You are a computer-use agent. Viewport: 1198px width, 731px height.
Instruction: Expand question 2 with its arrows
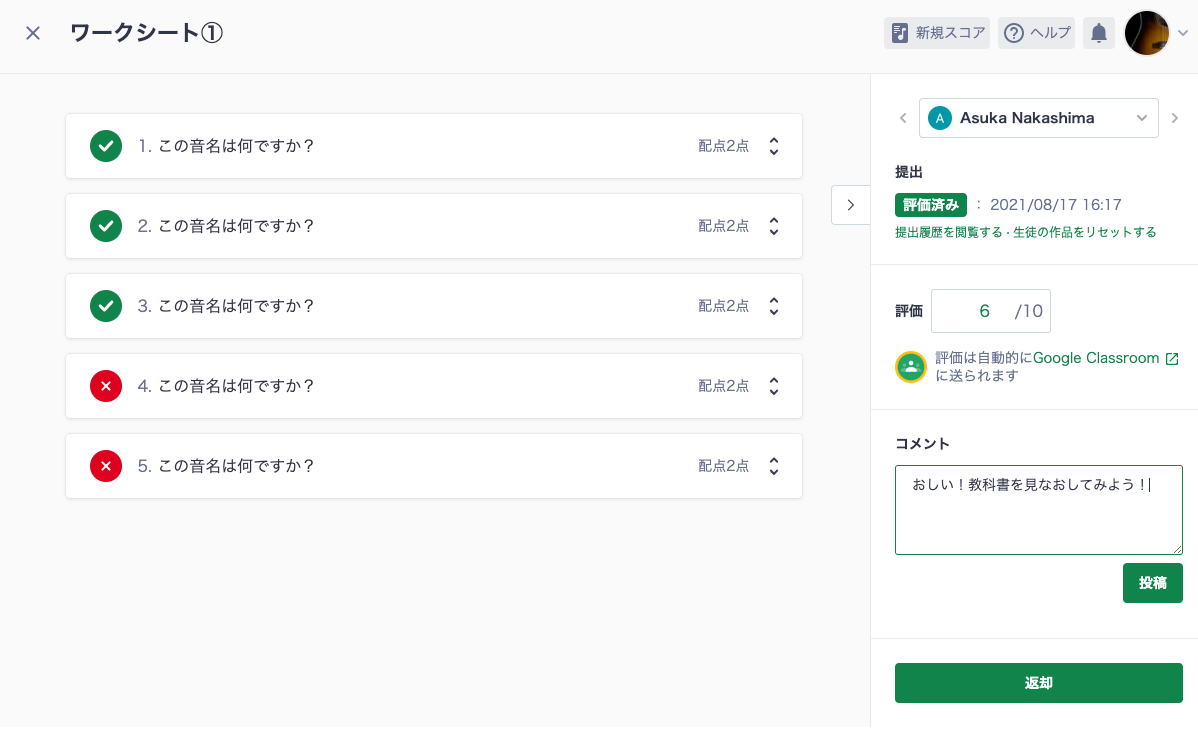pyautogui.click(x=774, y=226)
